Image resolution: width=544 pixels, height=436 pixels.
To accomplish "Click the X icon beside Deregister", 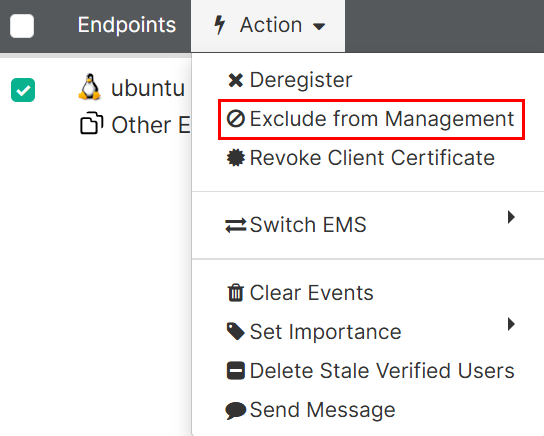I will [x=236, y=80].
